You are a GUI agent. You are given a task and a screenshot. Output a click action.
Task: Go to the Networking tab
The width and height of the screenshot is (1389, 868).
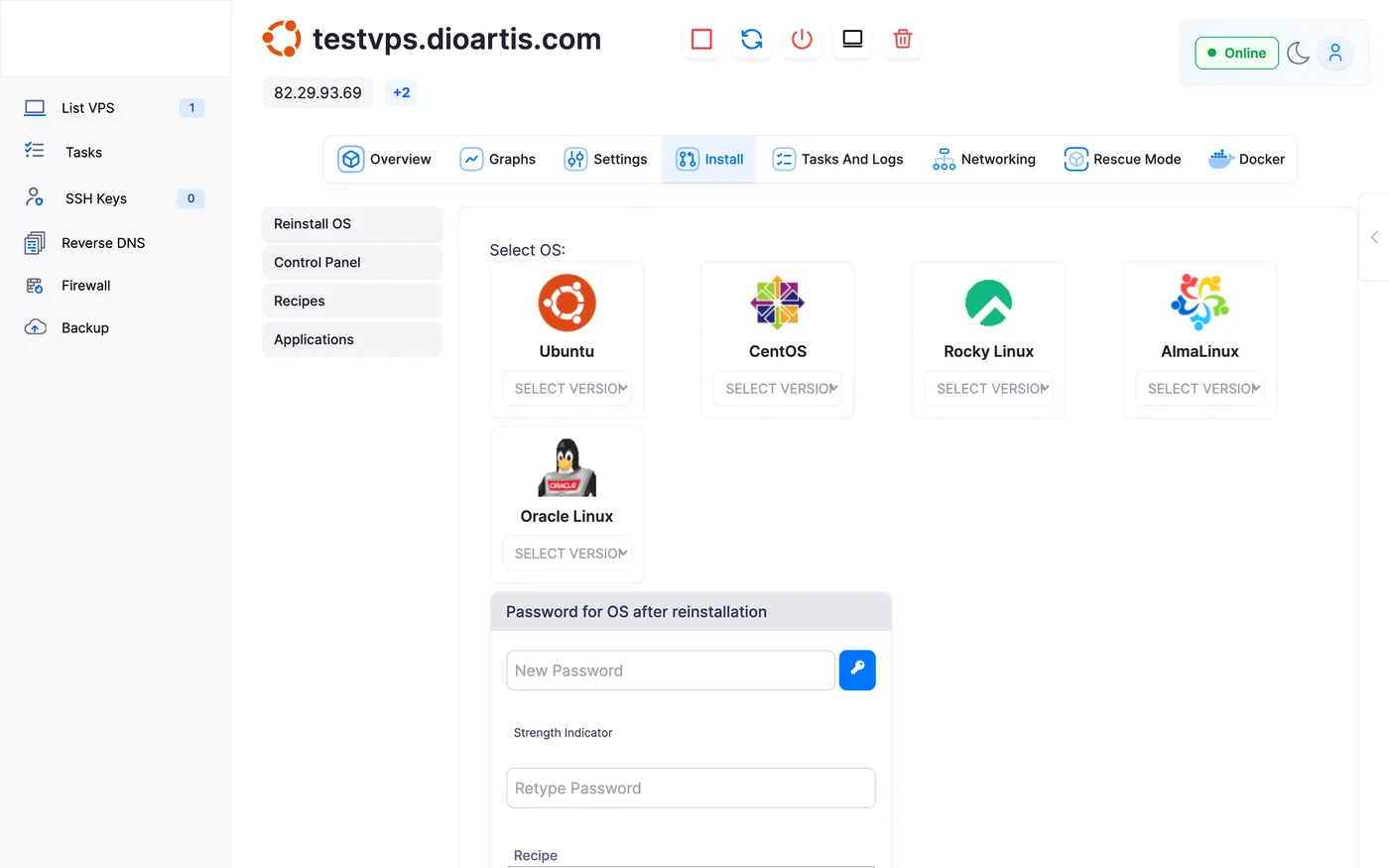coord(984,159)
